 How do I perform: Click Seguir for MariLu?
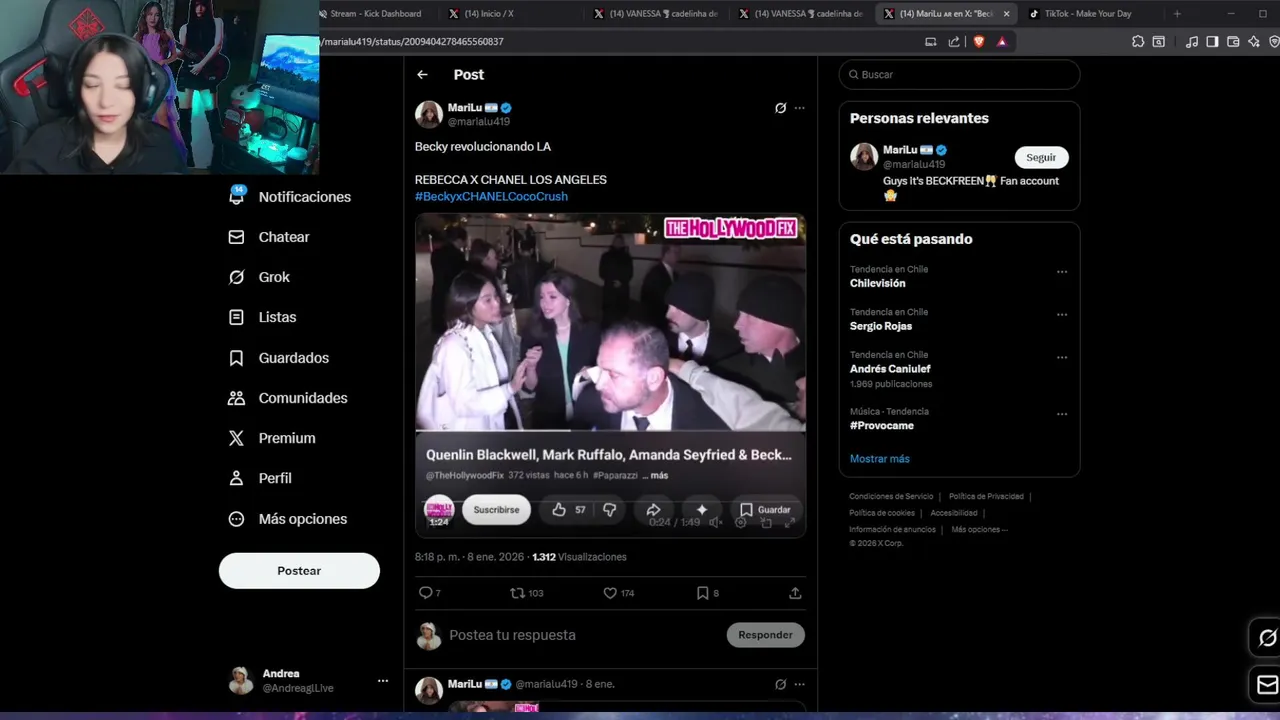pyautogui.click(x=1041, y=158)
